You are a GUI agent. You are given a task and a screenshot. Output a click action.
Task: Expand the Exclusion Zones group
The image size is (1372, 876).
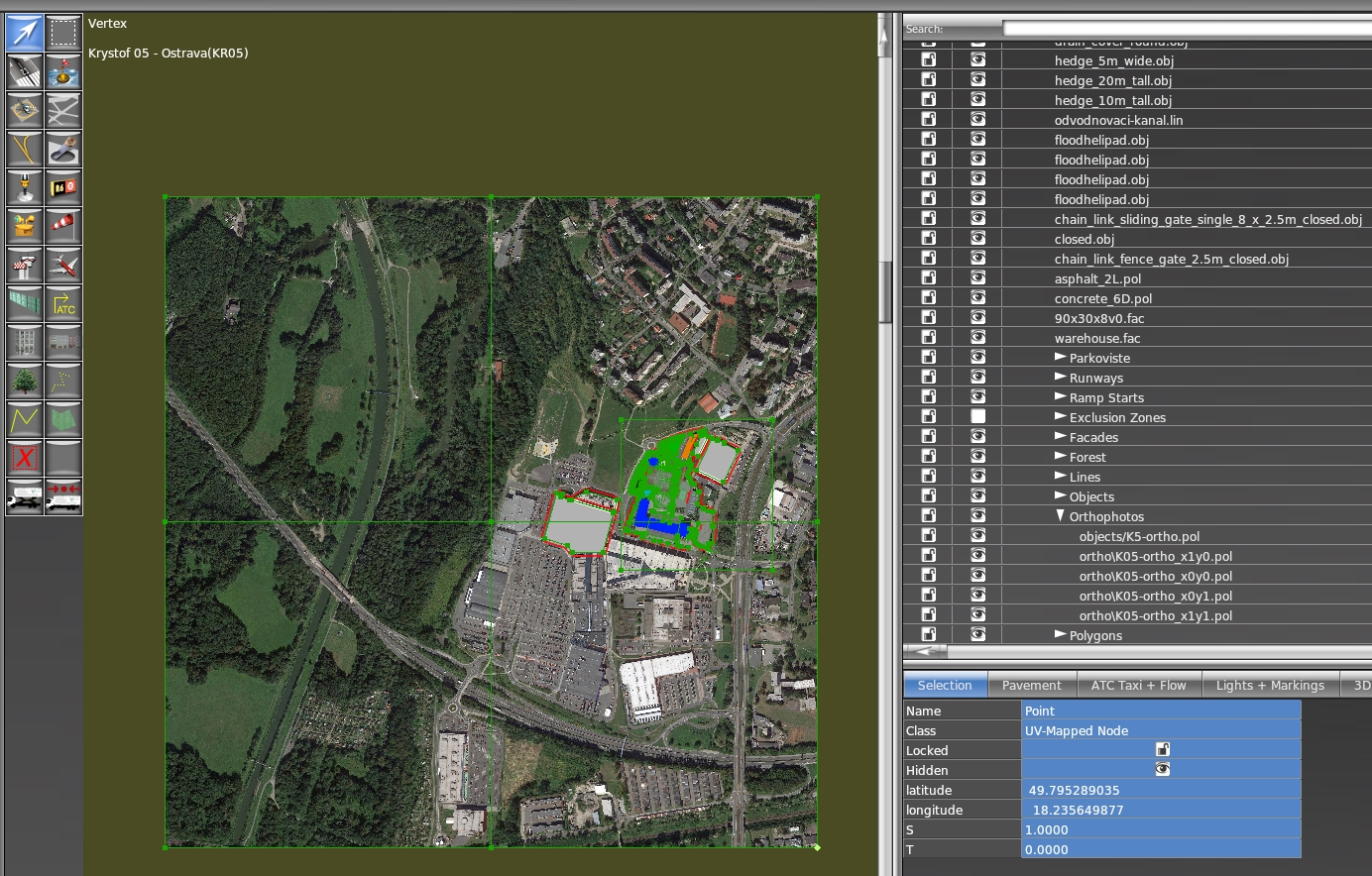point(1060,416)
